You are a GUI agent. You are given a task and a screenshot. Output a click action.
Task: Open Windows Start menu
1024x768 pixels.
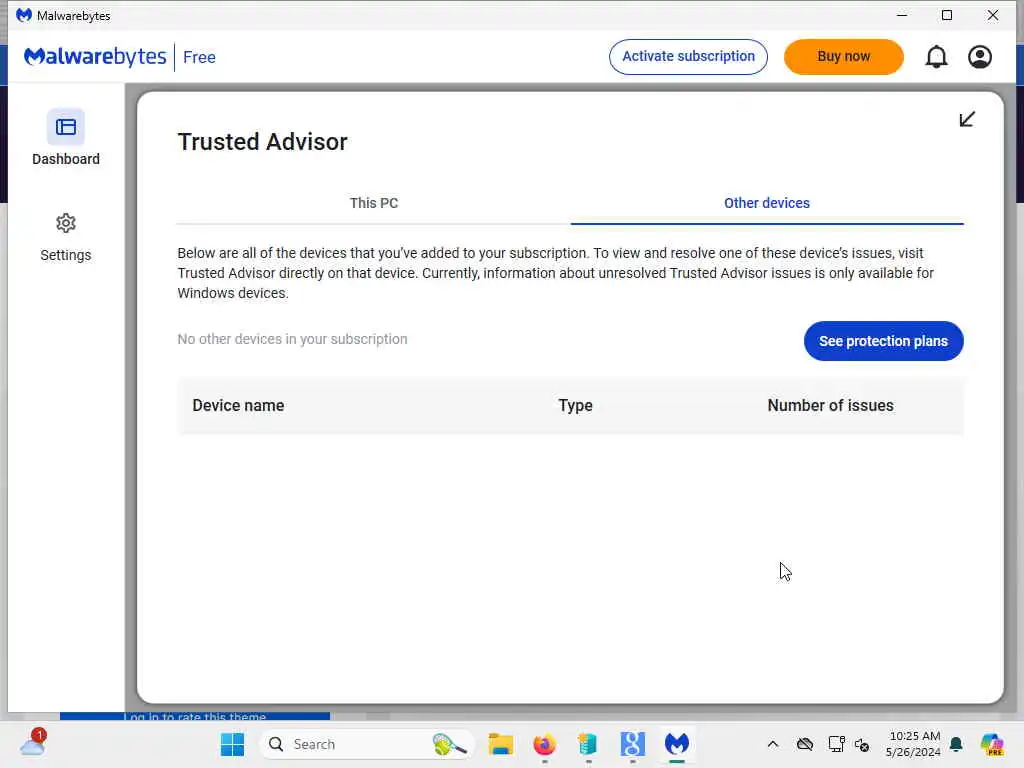pos(232,744)
